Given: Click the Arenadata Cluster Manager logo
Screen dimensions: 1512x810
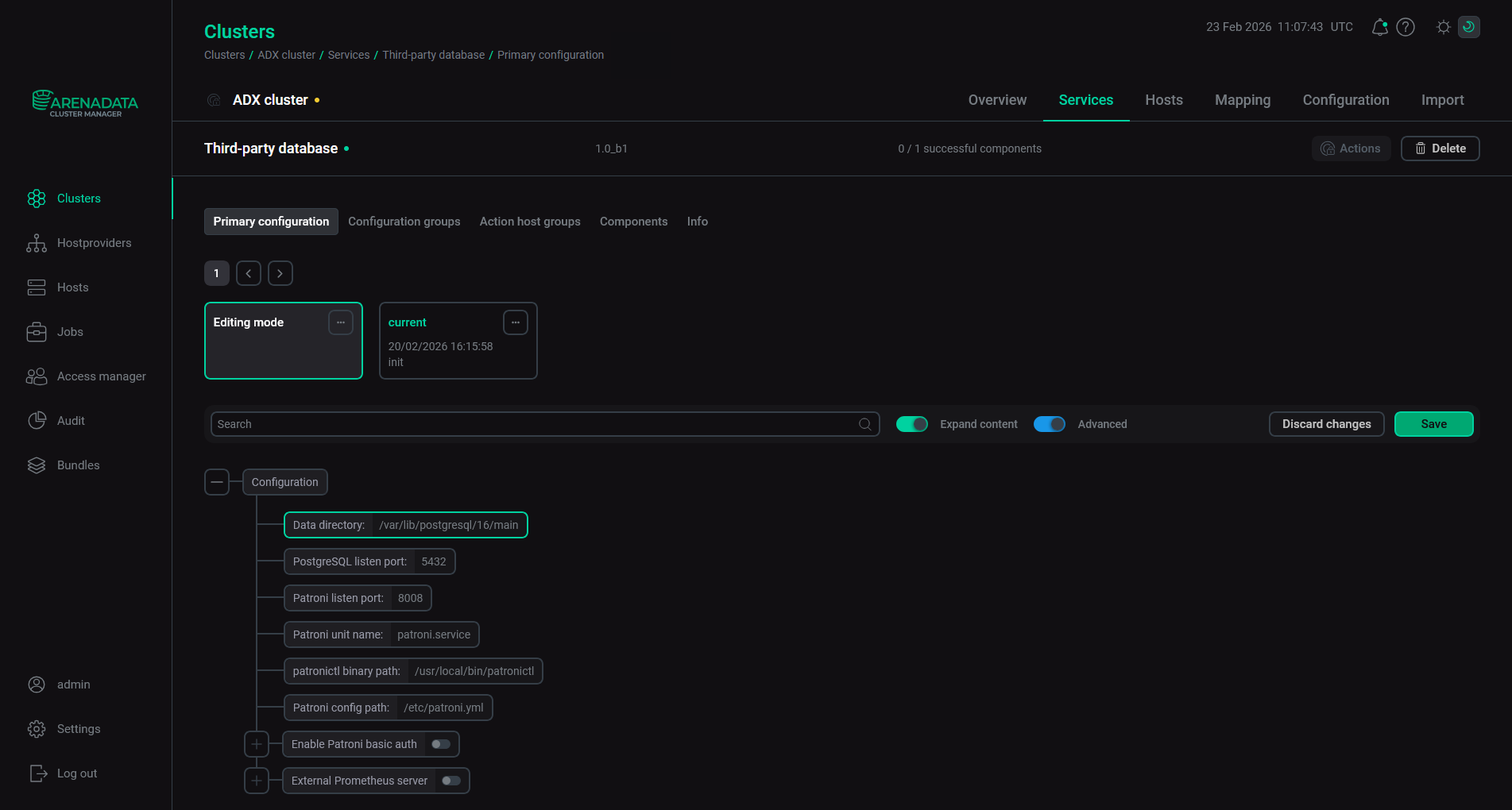Looking at the screenshot, I should click(x=85, y=103).
